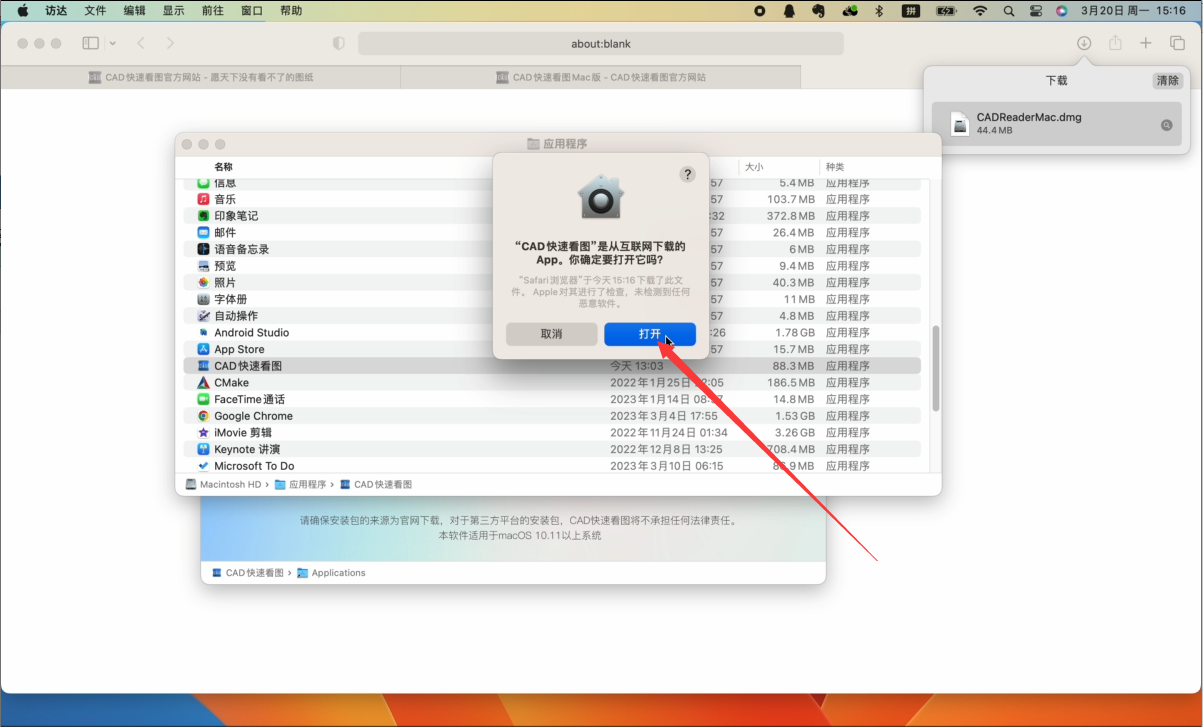Open the 前往 menu
Image resolution: width=1203 pixels, height=727 pixels.
point(212,11)
